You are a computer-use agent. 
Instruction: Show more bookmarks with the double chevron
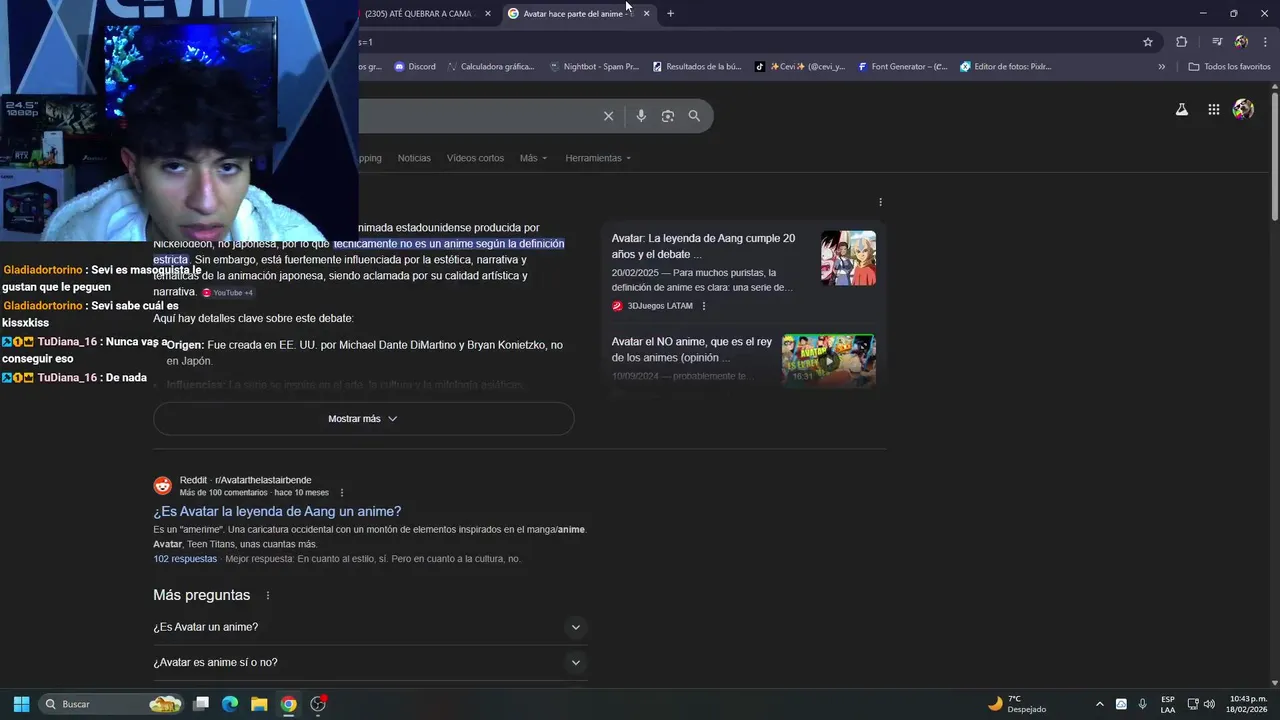point(1161,67)
